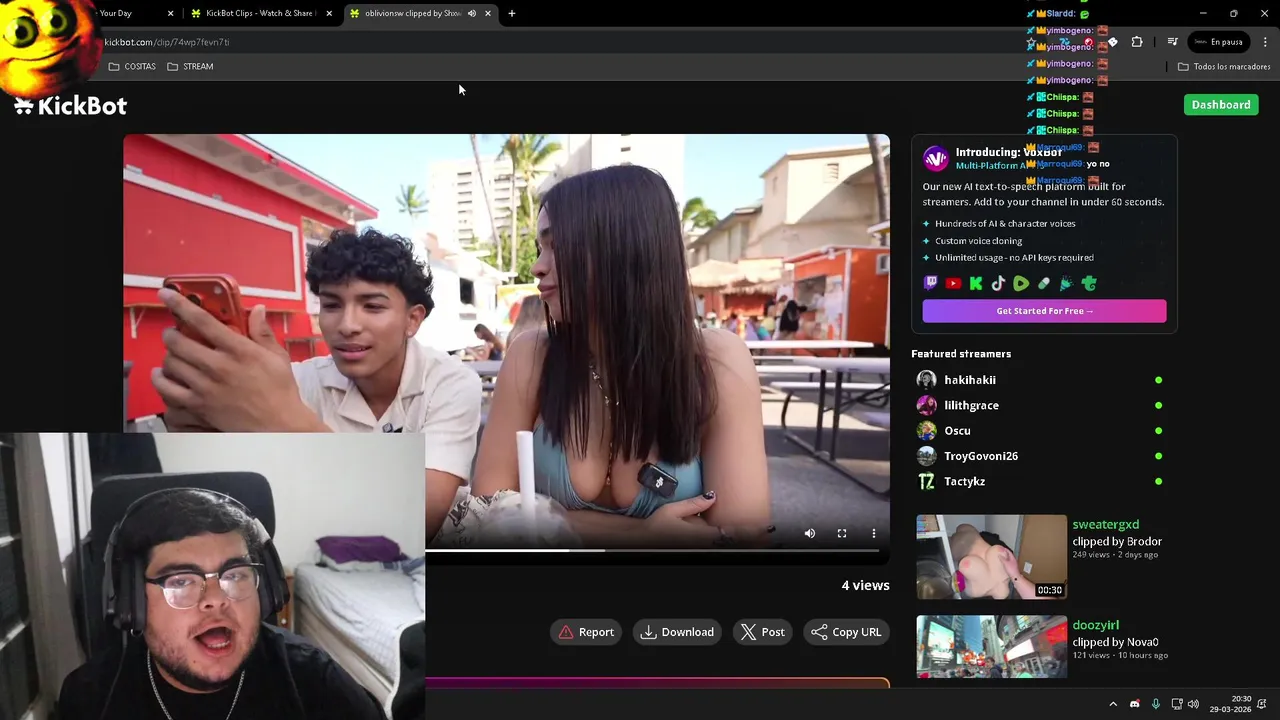Click Get Started For Free button
This screenshot has width=1280, height=720.
tap(1044, 311)
